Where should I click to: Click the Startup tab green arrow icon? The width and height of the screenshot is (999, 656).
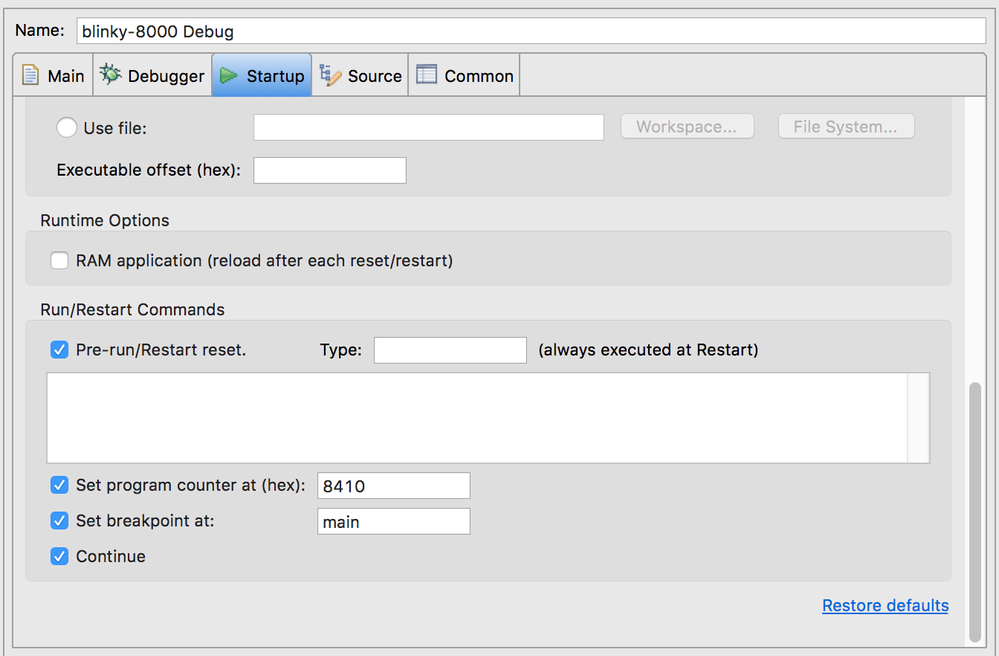tap(229, 76)
